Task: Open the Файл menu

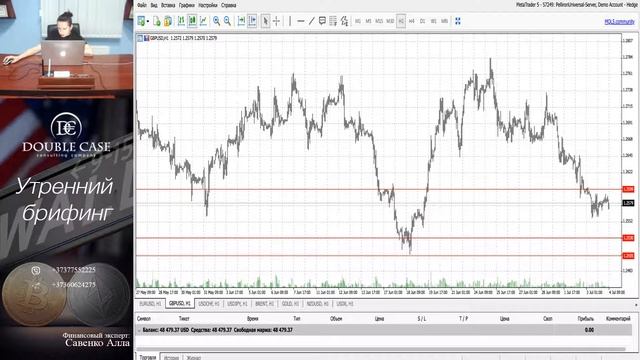Action: pos(142,5)
